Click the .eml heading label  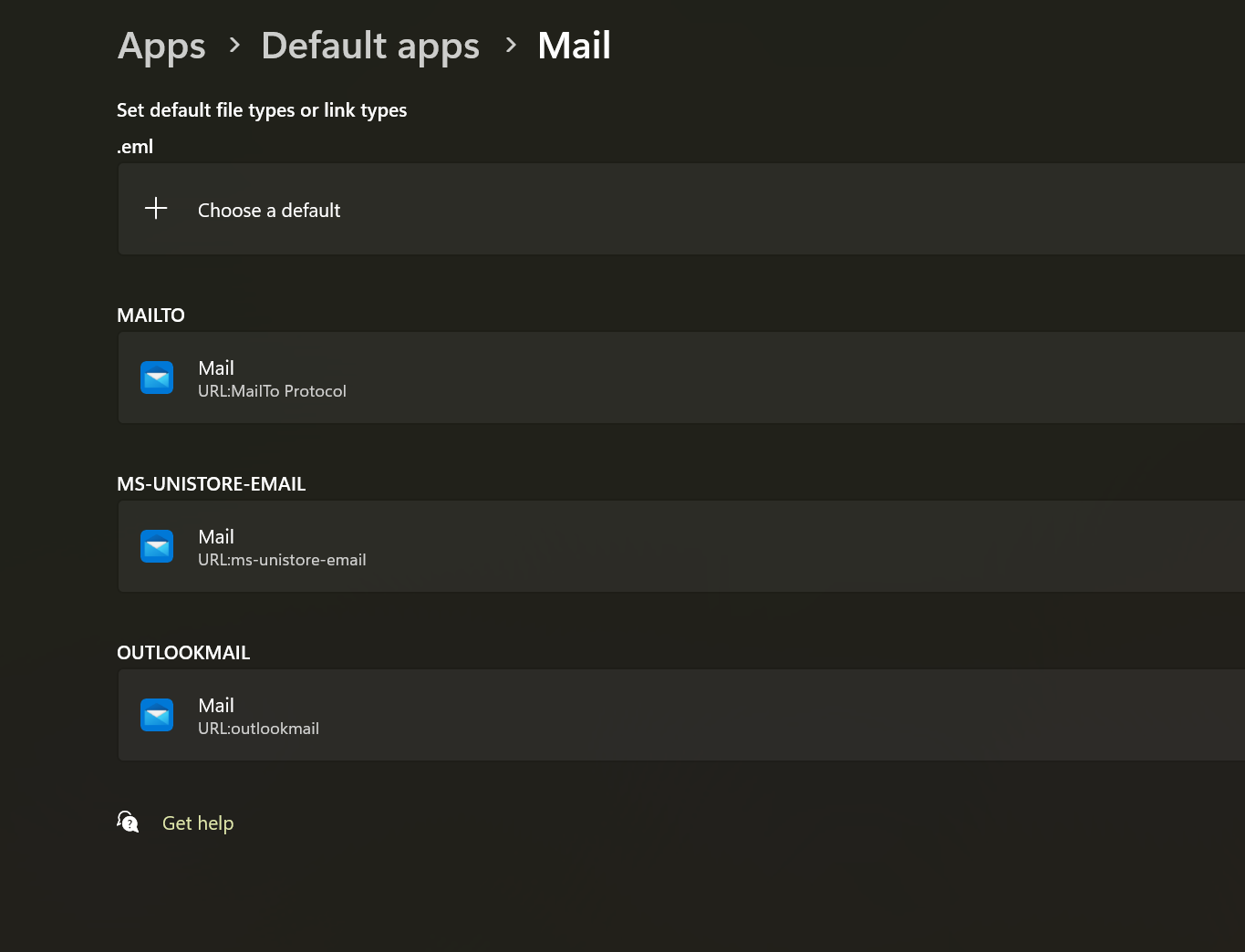point(135,147)
